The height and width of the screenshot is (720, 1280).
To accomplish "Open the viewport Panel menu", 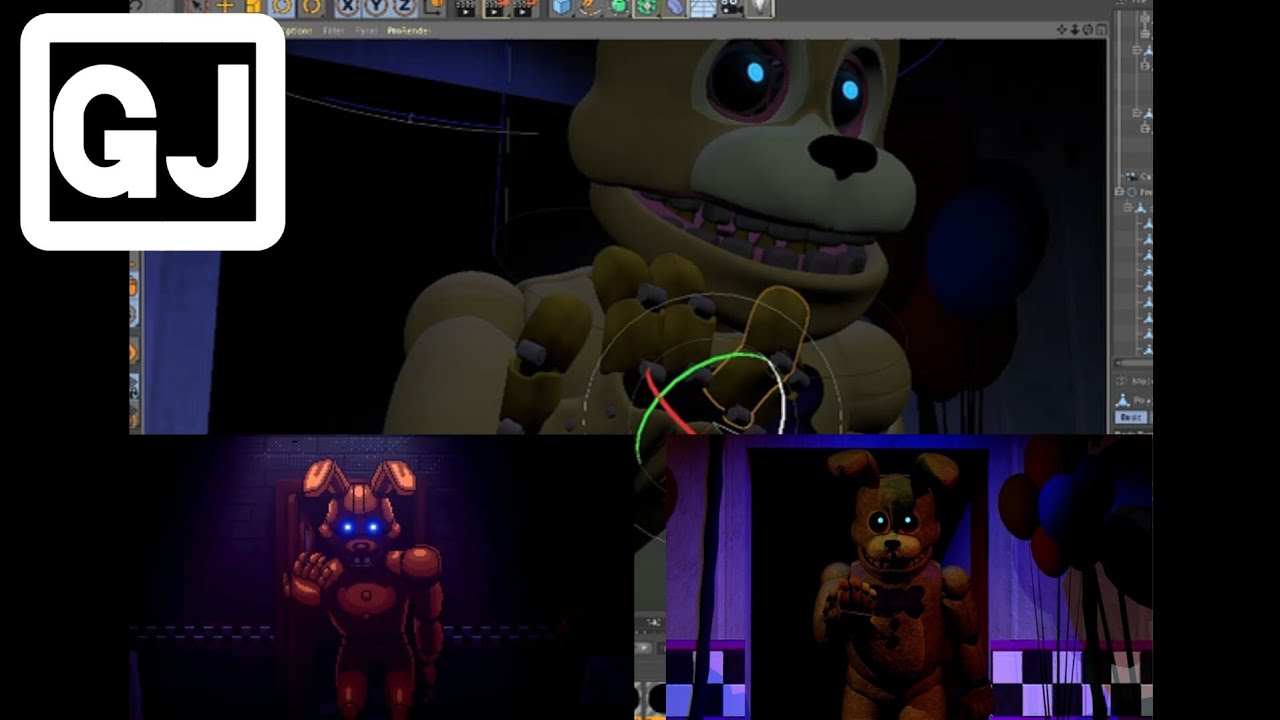I will pyautogui.click(x=365, y=30).
